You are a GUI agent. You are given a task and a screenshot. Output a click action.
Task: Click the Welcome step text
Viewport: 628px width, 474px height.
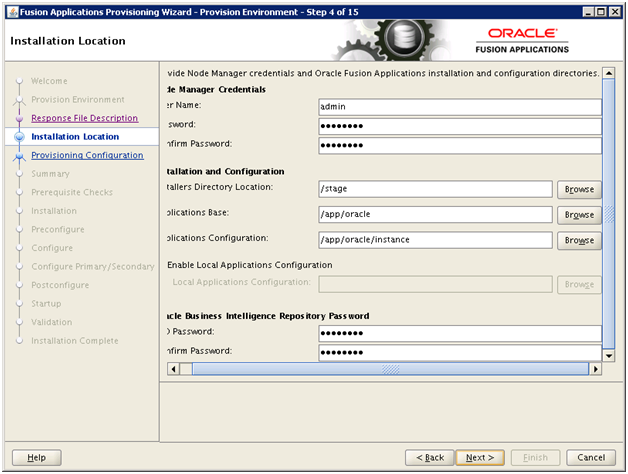click(x=49, y=81)
